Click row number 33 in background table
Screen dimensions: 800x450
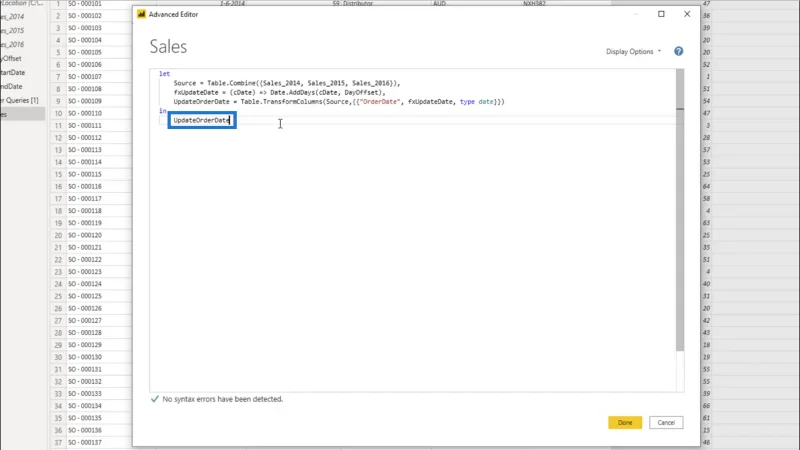[x=58, y=393]
